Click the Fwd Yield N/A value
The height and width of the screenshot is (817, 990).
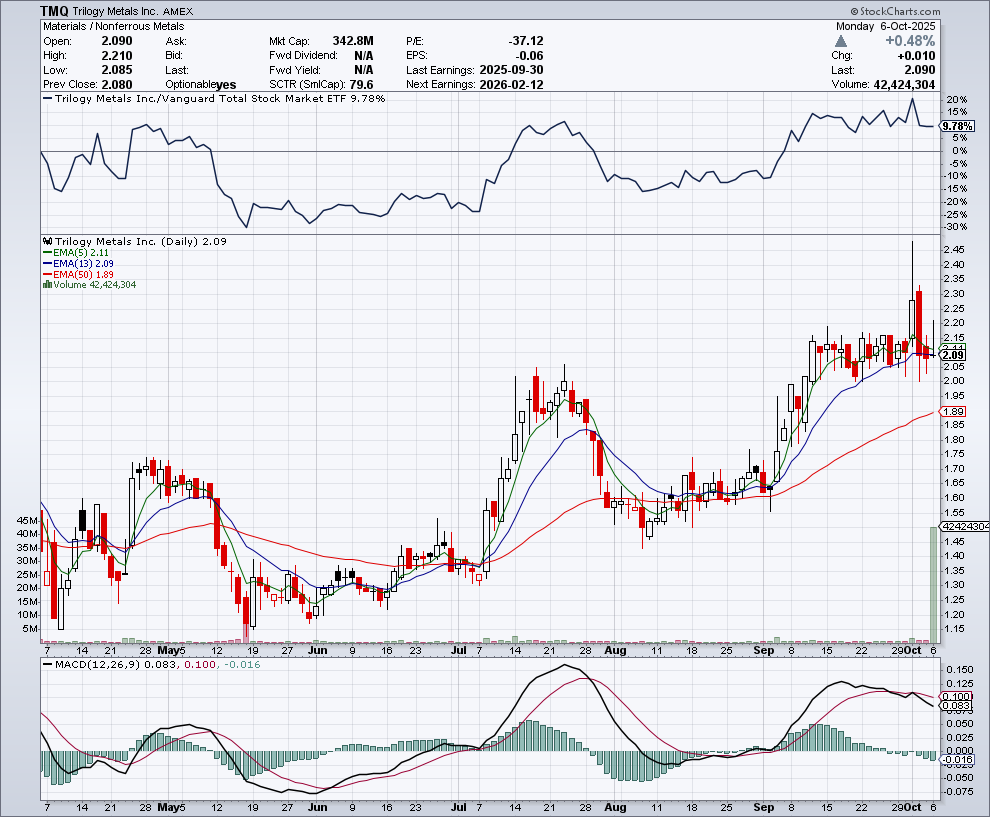pos(364,70)
